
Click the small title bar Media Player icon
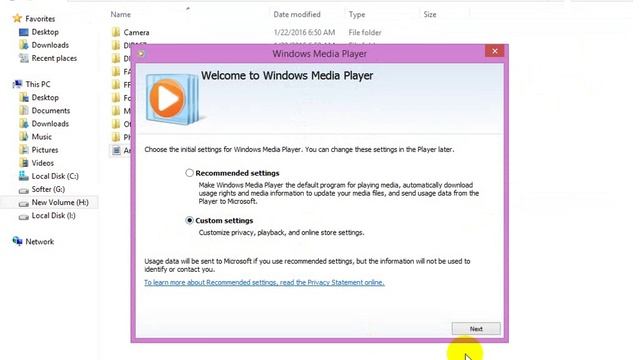pos(141,53)
